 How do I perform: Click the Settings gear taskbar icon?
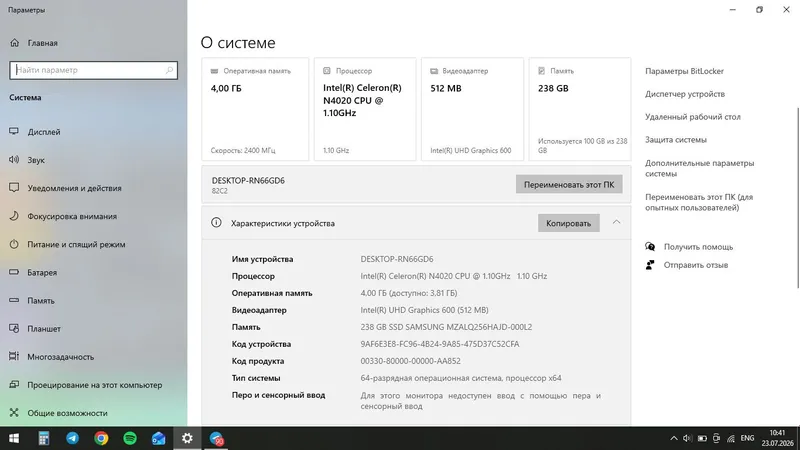(187, 438)
